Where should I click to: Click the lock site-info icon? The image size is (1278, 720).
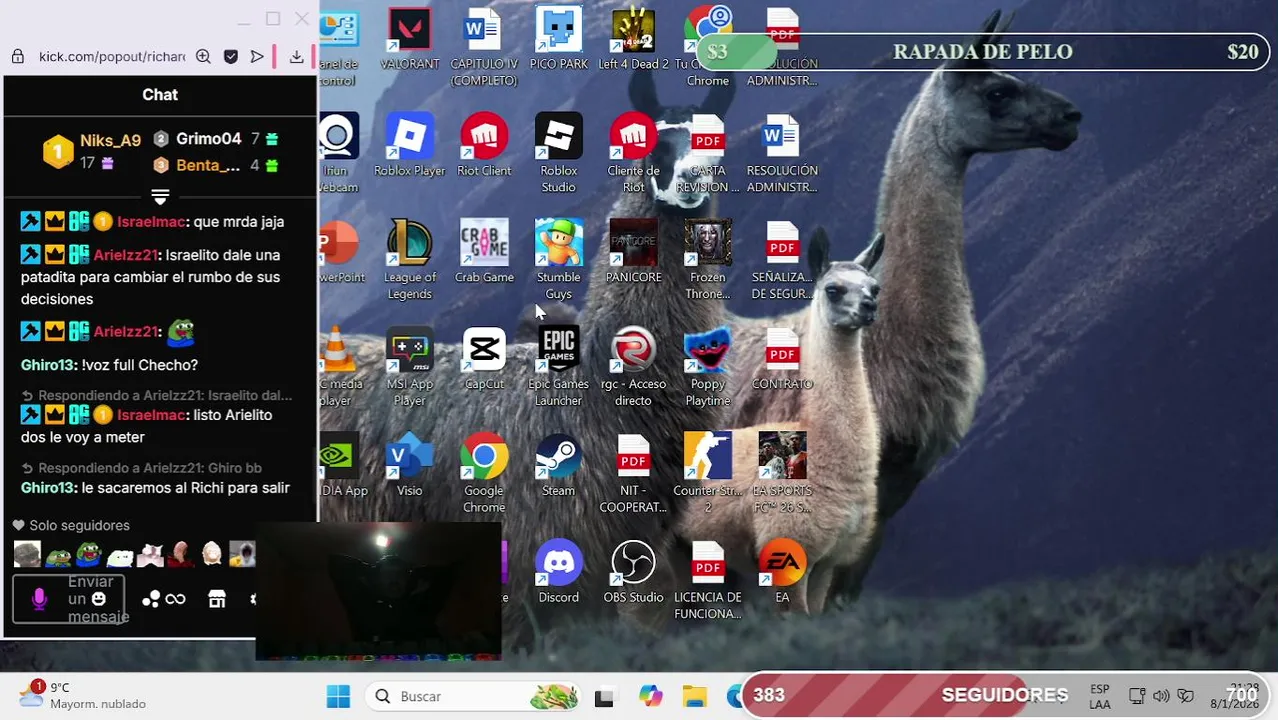coord(17,57)
